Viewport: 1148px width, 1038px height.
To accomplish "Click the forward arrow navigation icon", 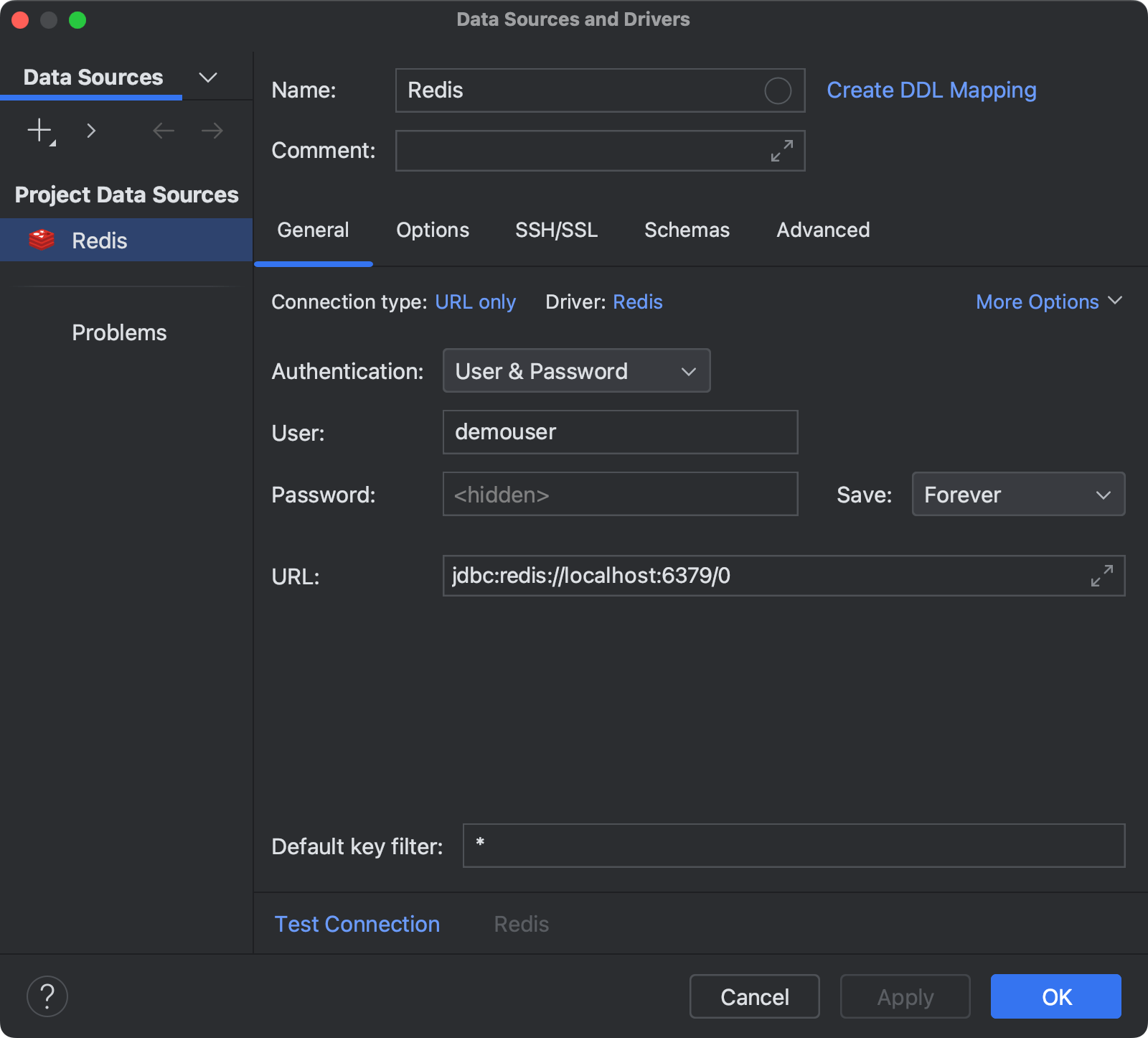I will pyautogui.click(x=210, y=130).
